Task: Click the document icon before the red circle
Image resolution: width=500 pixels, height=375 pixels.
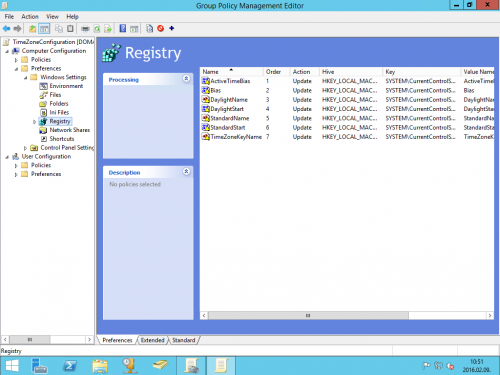Action: pyautogui.click(x=149, y=29)
